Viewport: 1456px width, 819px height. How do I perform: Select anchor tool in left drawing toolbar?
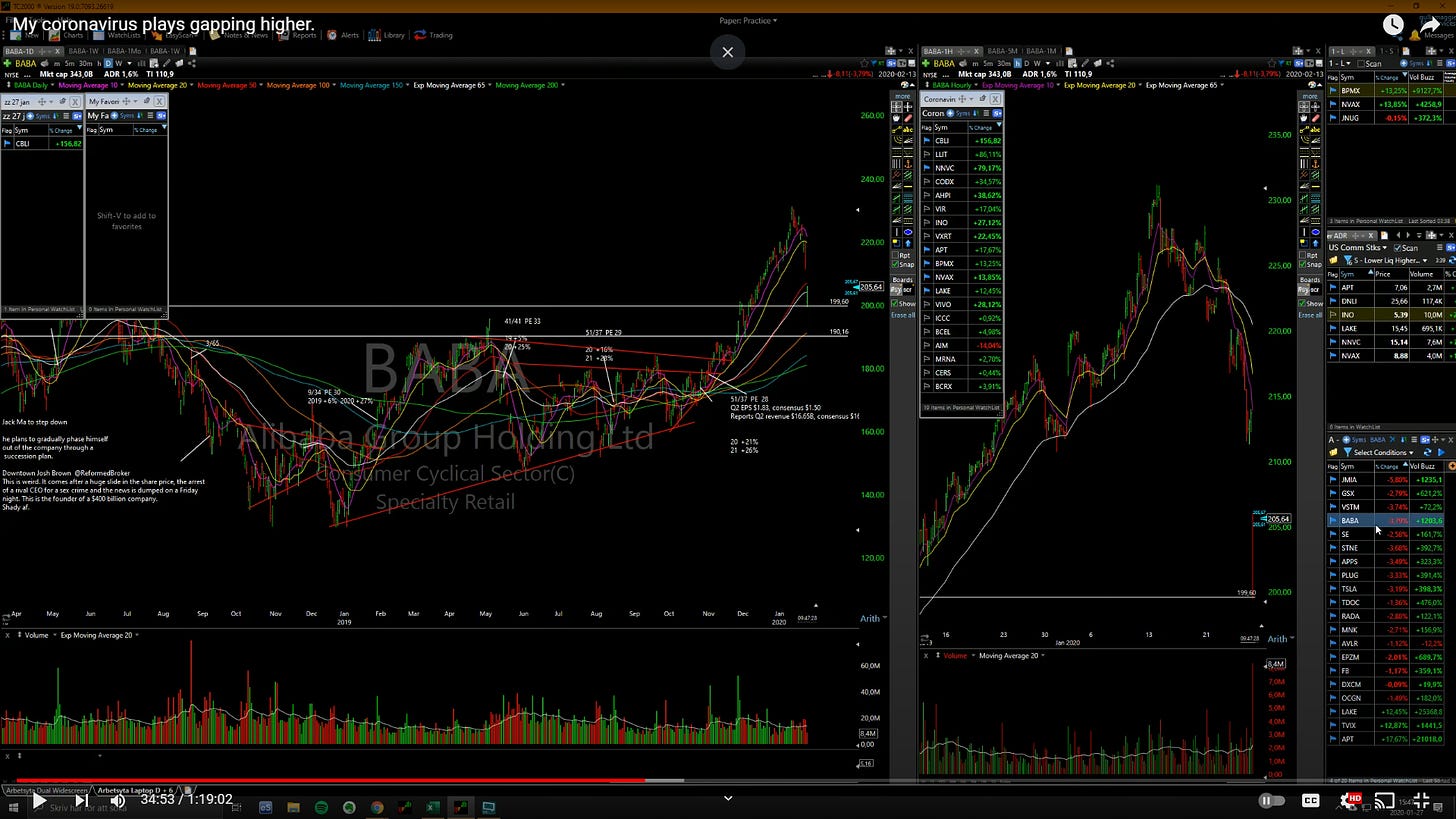click(x=908, y=164)
